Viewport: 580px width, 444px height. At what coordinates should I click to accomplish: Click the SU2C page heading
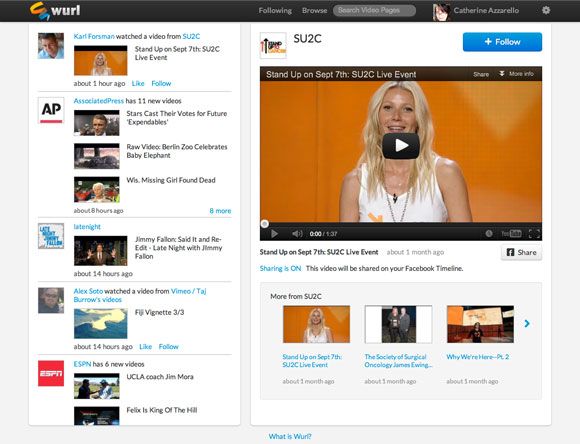click(307, 39)
